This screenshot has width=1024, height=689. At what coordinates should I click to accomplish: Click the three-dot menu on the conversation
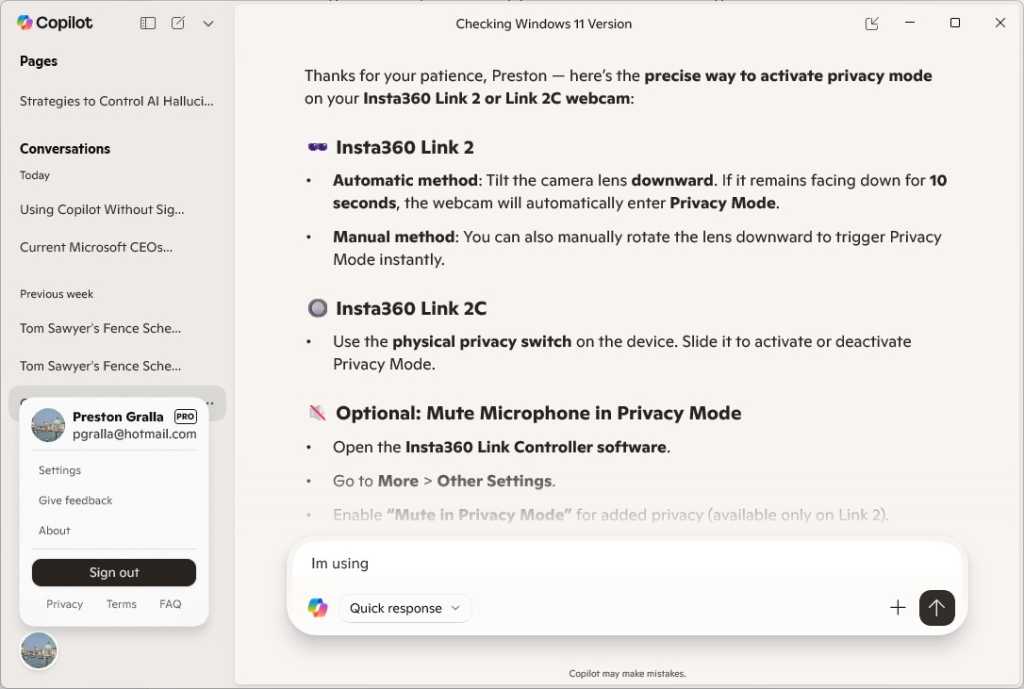209,401
